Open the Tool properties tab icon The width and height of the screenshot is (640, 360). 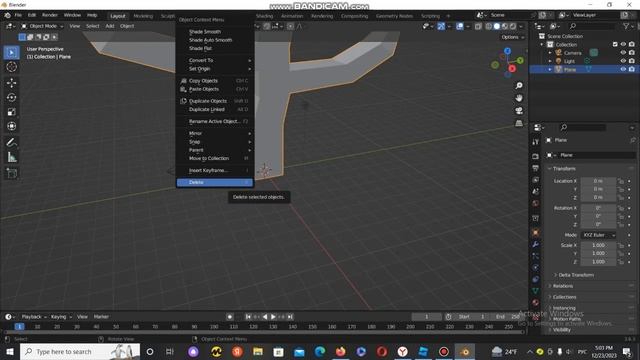coord(536,142)
